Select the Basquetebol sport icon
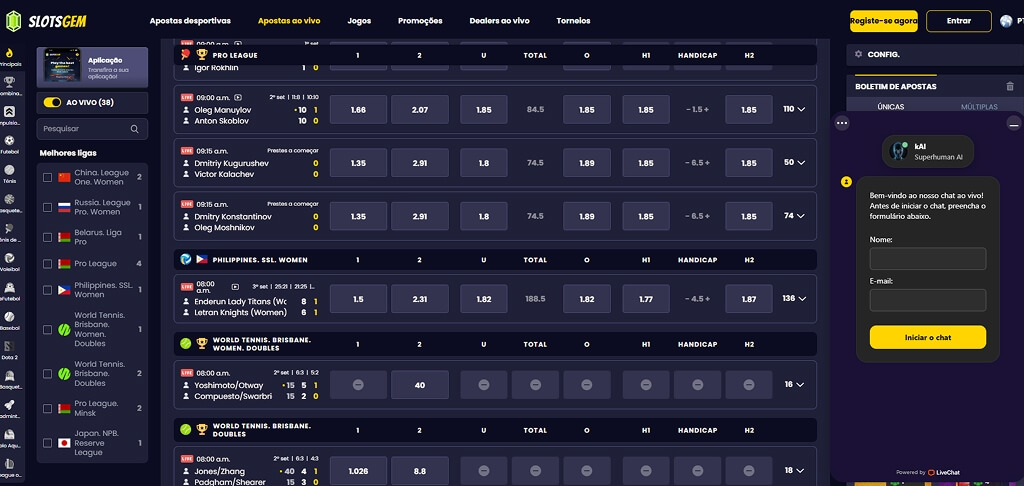This screenshot has height=486, width=1024. [x=9, y=199]
